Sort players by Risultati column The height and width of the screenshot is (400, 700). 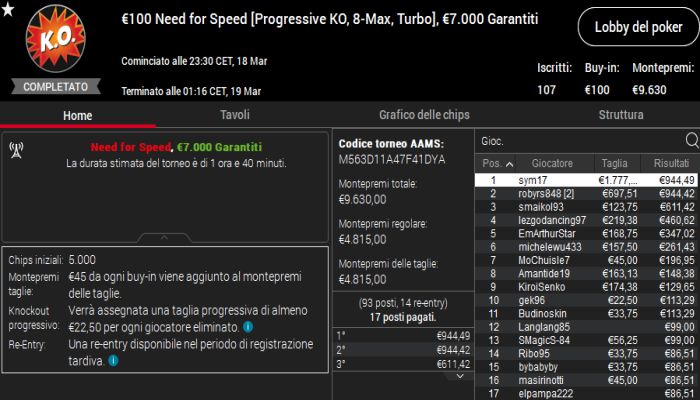[671, 164]
